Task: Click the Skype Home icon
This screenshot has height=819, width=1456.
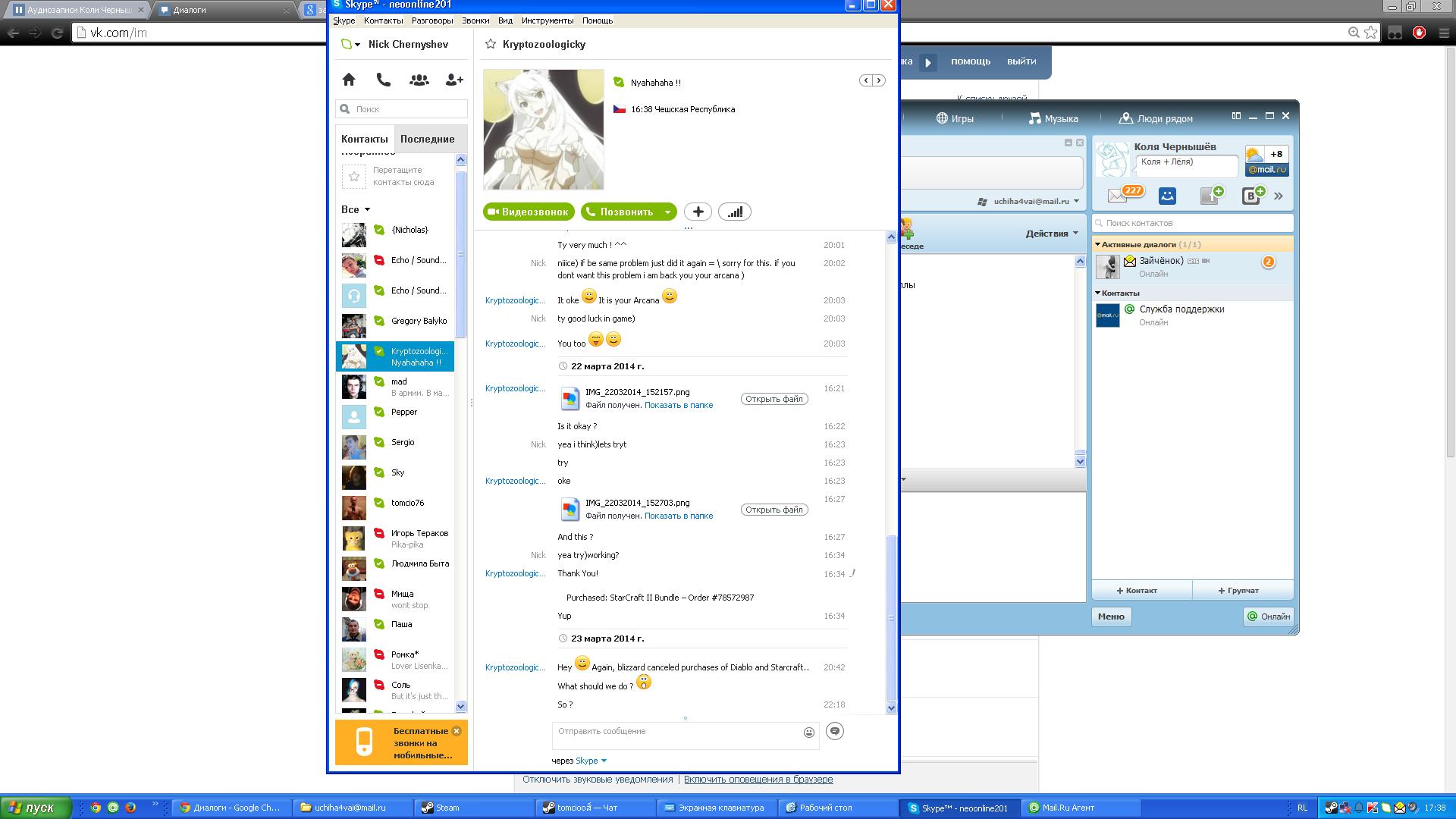Action: coord(349,80)
